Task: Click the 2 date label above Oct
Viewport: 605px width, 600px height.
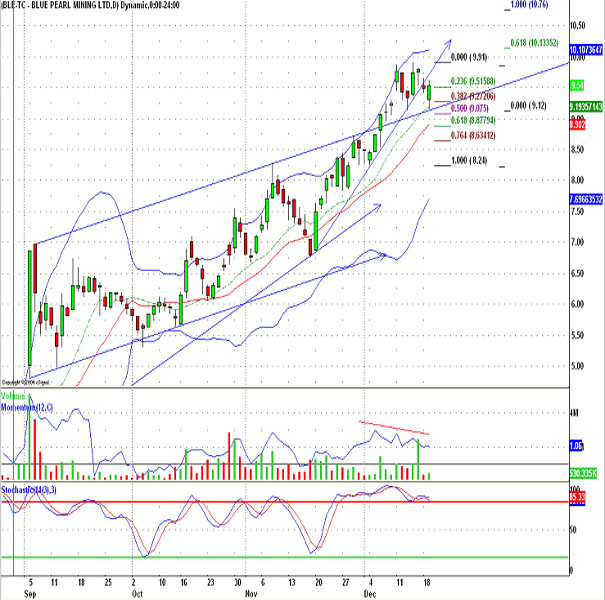Action: [x=134, y=582]
